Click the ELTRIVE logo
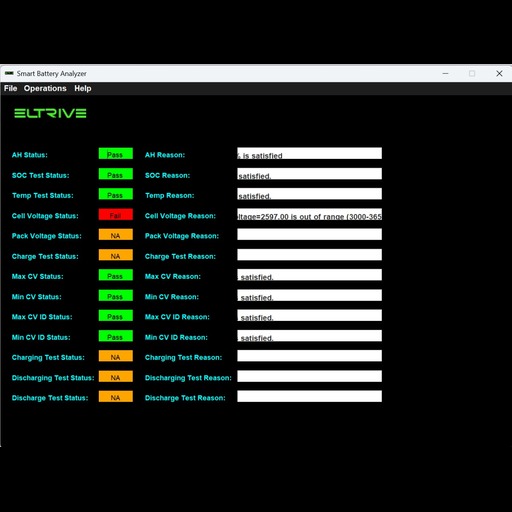512x512 pixels. (x=50, y=113)
